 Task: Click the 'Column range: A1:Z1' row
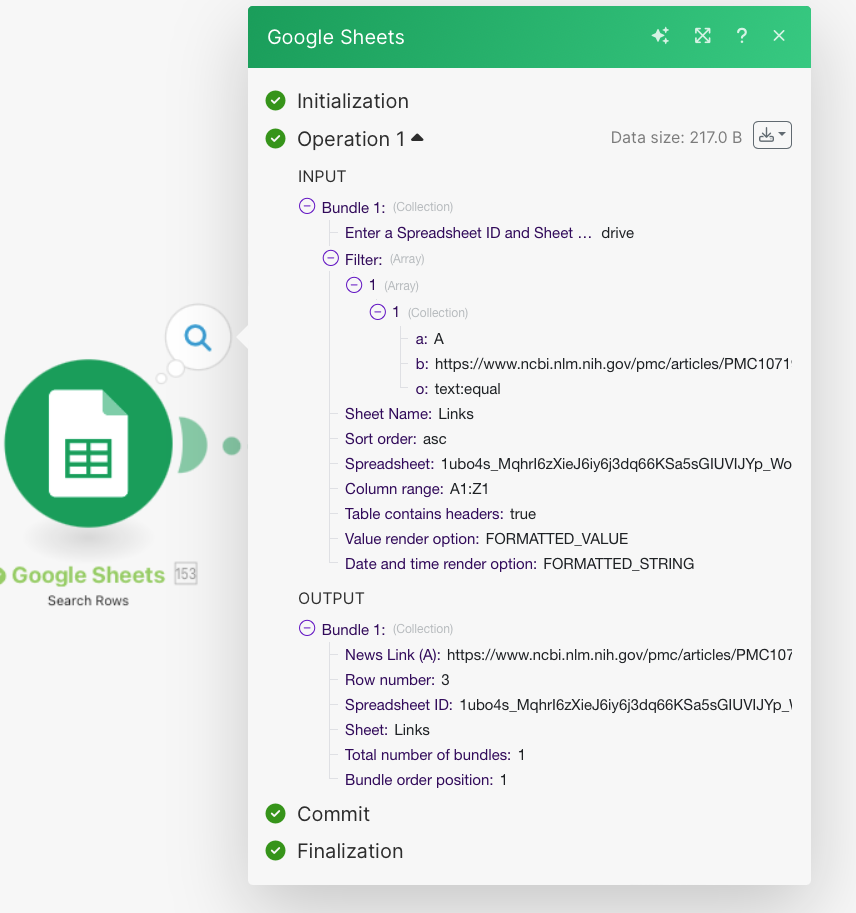[417, 489]
